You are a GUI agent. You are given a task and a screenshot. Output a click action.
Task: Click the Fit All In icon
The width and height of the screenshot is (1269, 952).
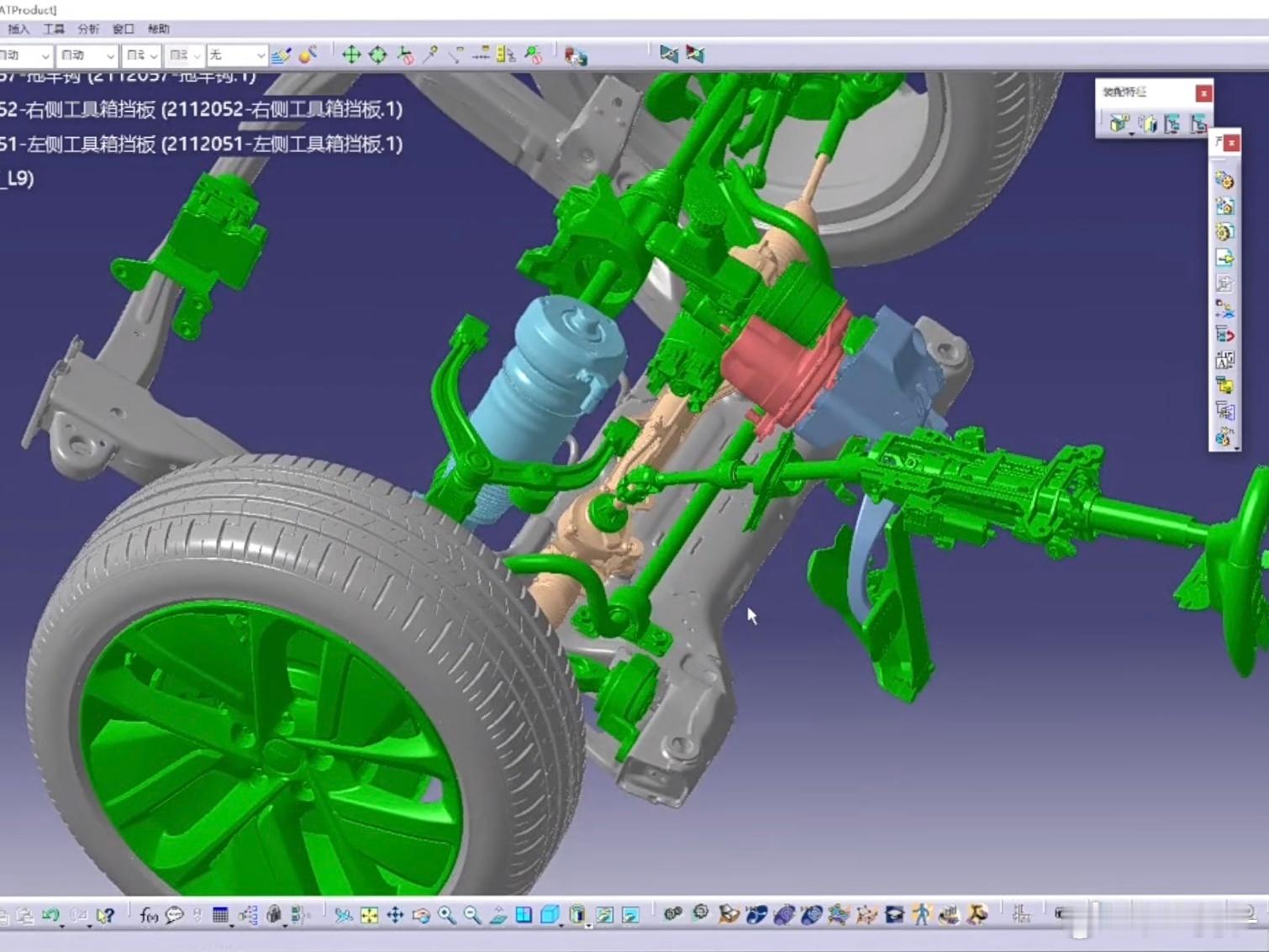coord(369,915)
